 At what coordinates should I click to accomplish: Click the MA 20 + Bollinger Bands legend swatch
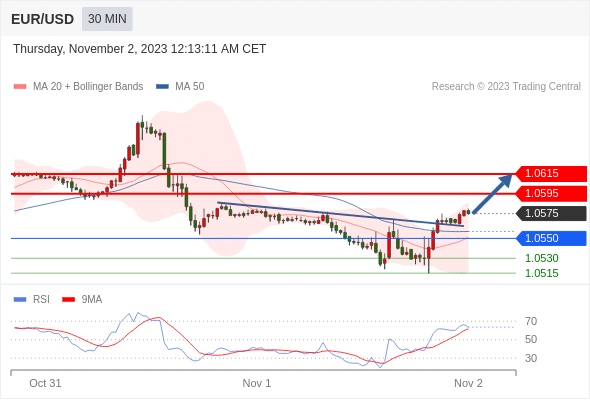[20, 87]
